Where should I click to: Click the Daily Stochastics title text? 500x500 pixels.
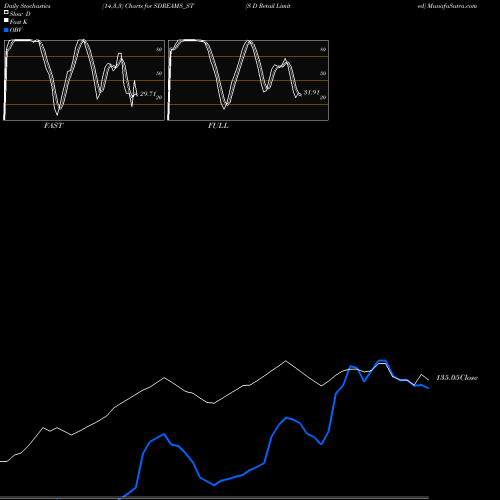click(27, 6)
